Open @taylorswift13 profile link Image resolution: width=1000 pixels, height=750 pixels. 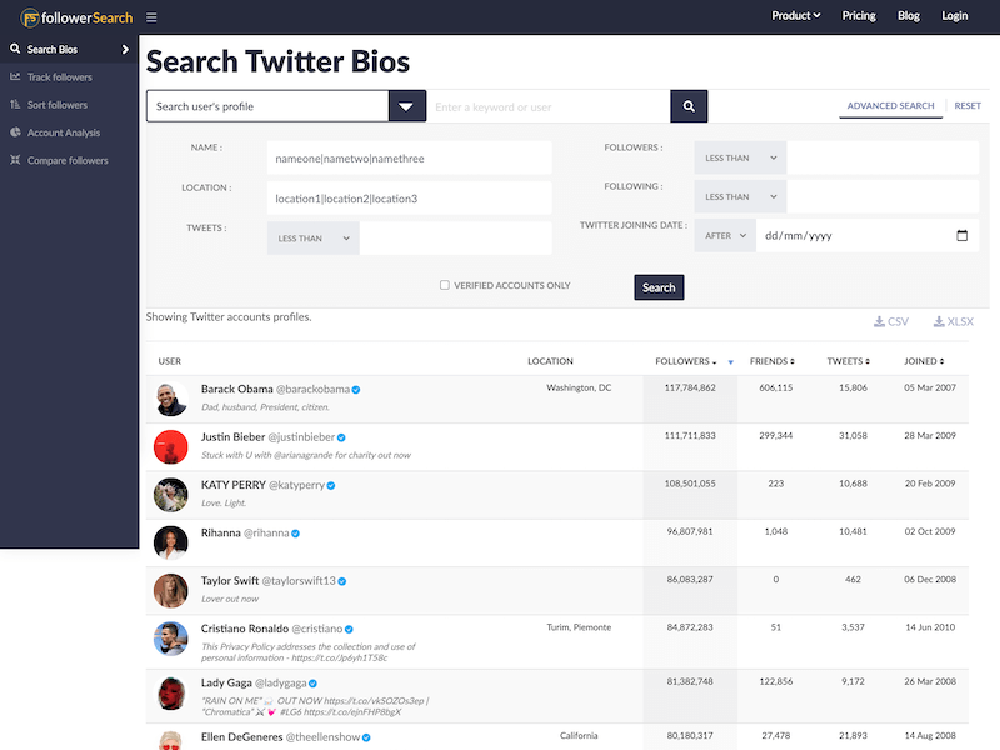pyautogui.click(x=298, y=580)
